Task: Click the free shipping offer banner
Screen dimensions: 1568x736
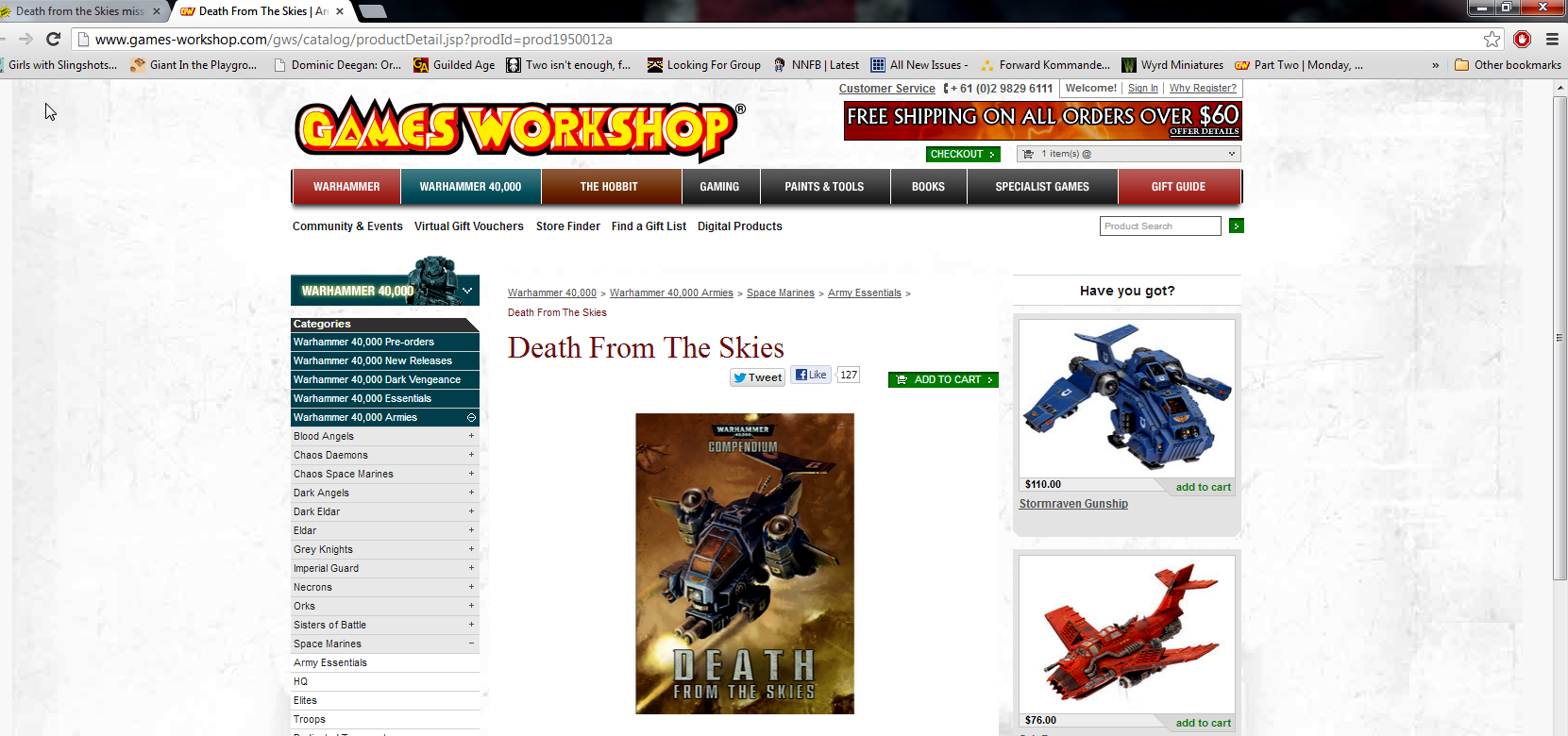Action: 1043,121
